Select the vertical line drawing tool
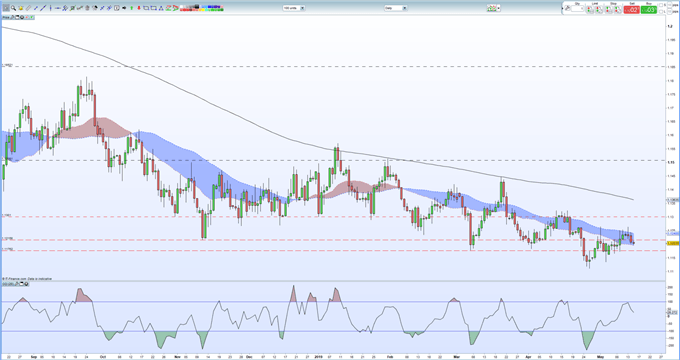The width and height of the screenshot is (680, 360). pos(50,8)
